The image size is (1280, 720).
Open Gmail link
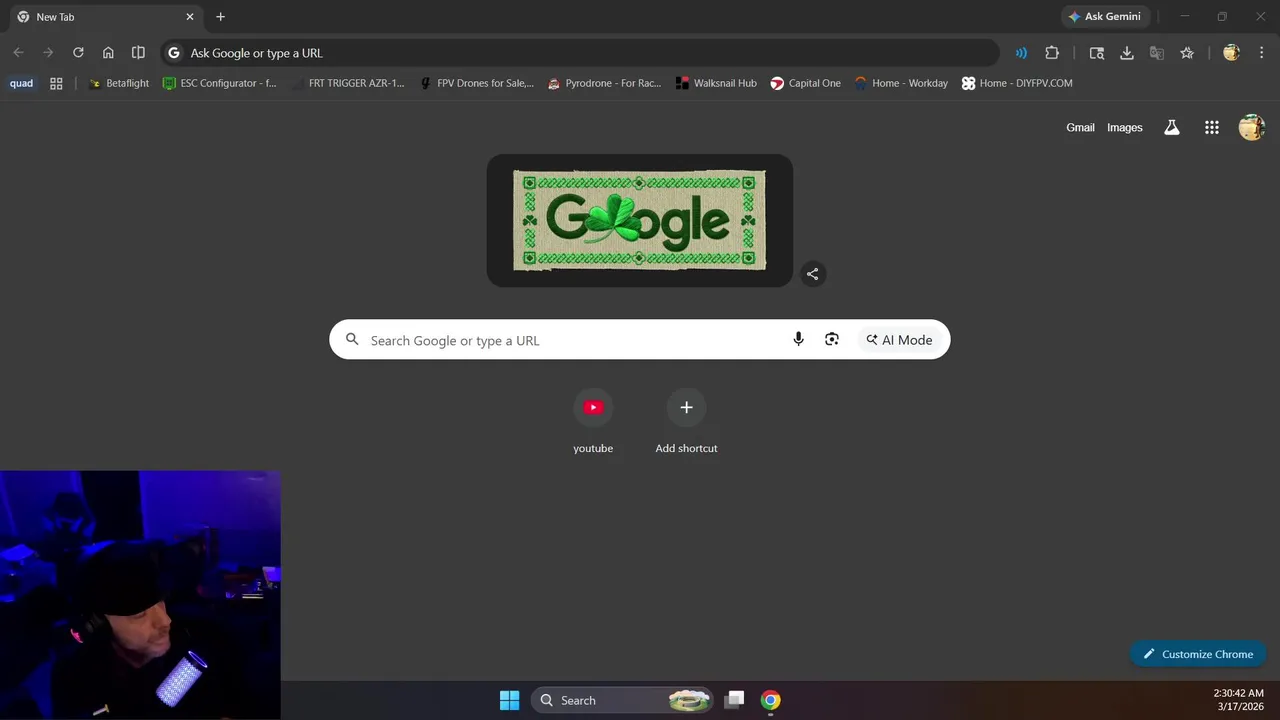1080,127
